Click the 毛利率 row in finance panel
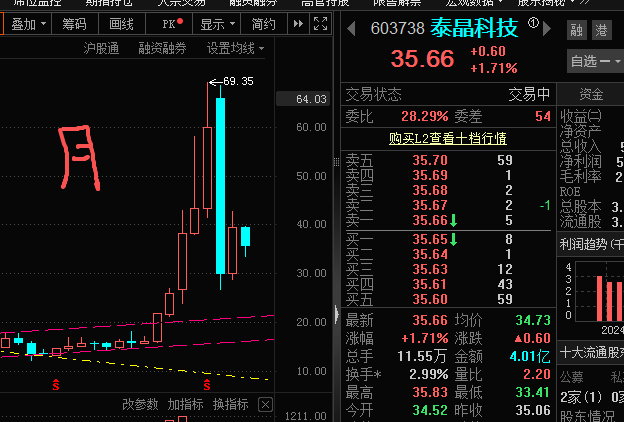 tap(591, 177)
